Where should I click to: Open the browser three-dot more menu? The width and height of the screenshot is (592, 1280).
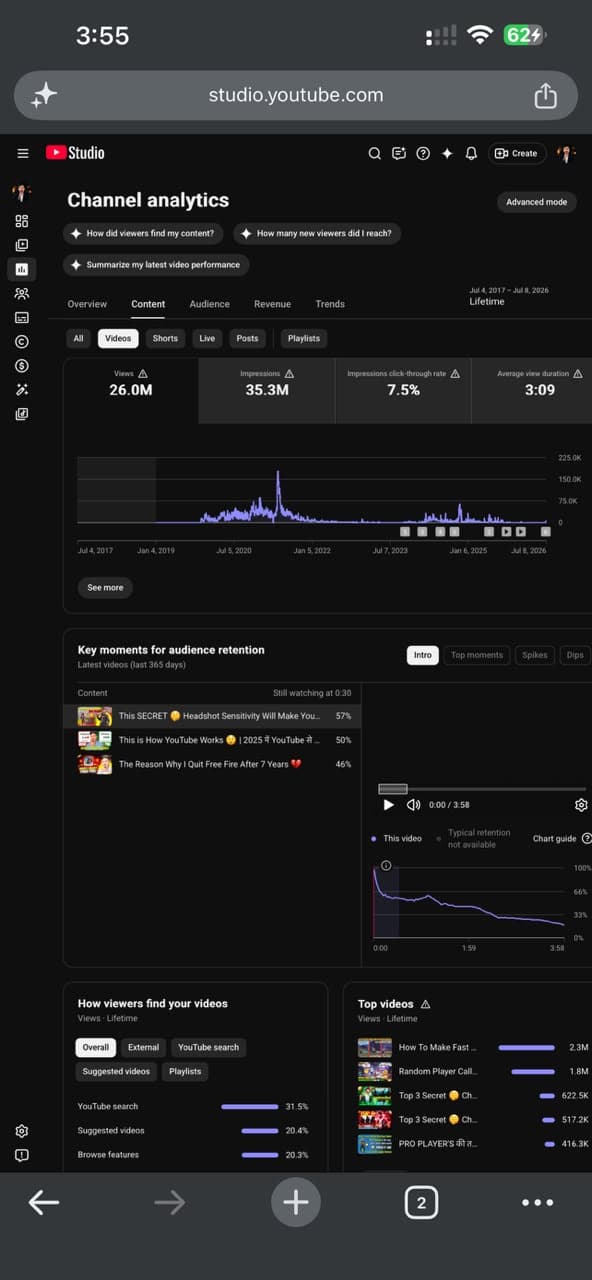[538, 1203]
